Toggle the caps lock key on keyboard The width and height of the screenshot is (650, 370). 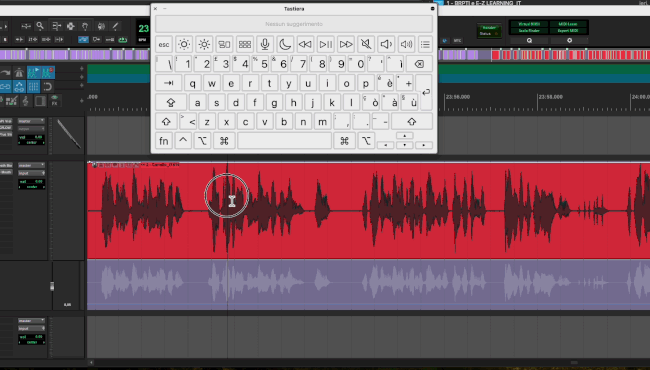coord(170,102)
